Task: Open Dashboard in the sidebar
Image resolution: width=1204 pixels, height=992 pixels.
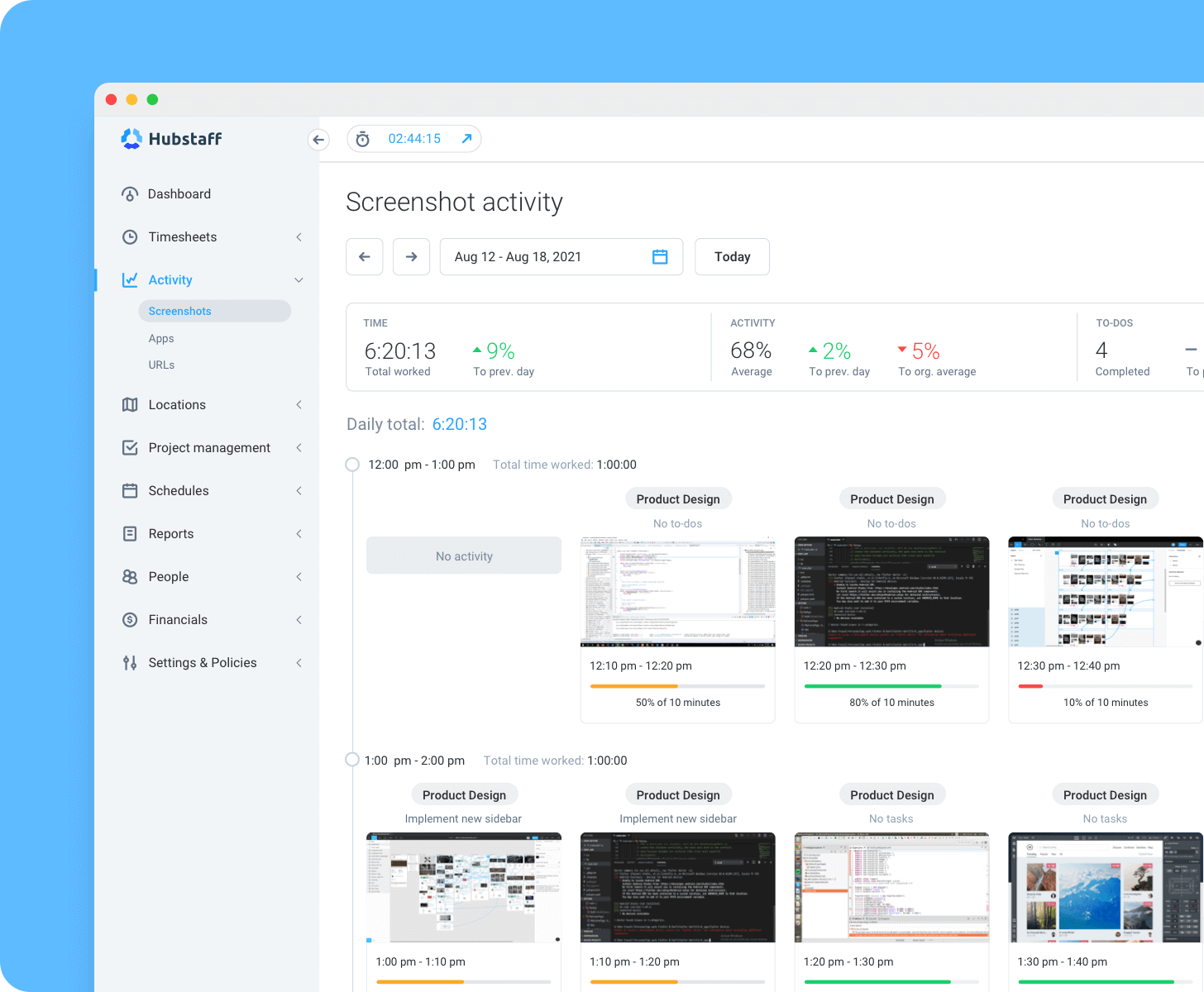Action: [x=179, y=194]
